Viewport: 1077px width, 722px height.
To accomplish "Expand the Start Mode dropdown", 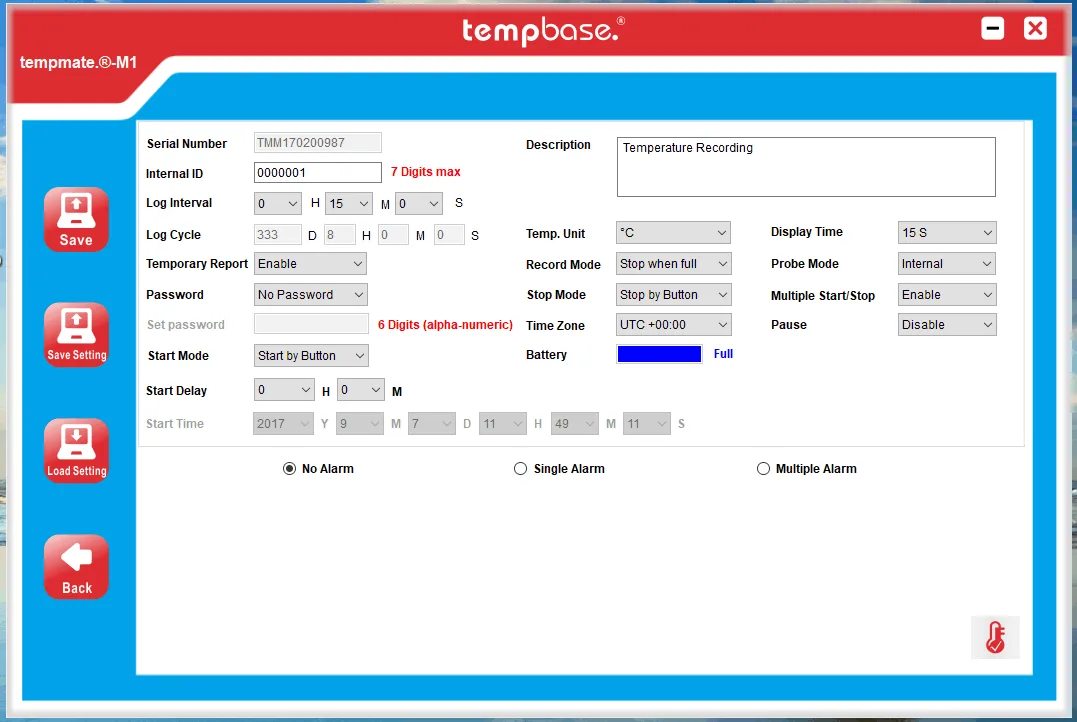I will [311, 356].
